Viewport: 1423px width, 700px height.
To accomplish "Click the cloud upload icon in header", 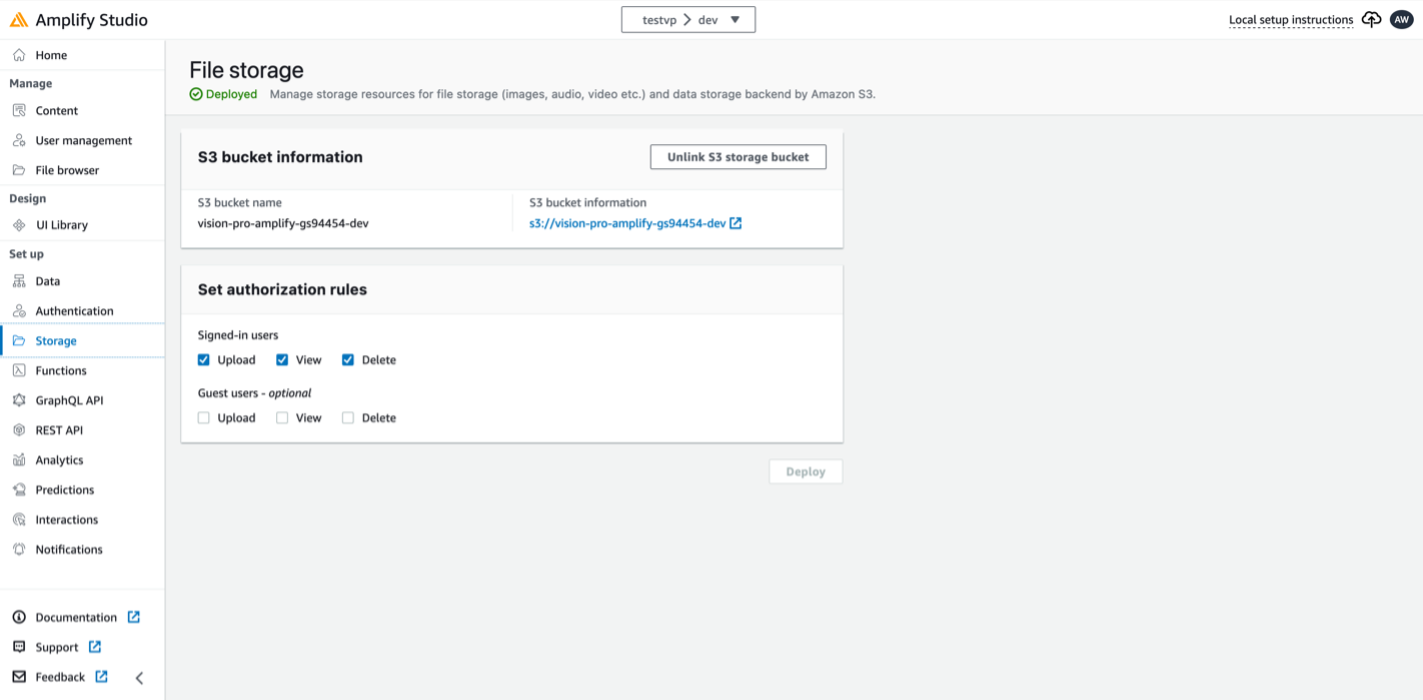I will pyautogui.click(x=1372, y=20).
